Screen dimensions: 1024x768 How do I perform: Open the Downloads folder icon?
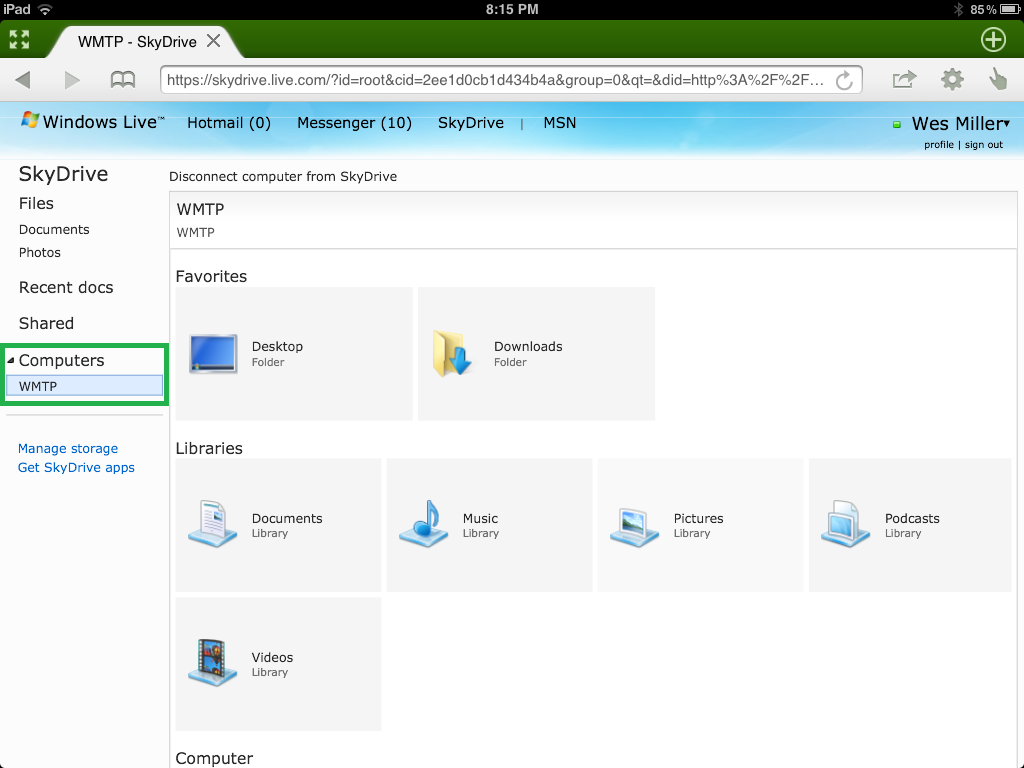[x=451, y=353]
